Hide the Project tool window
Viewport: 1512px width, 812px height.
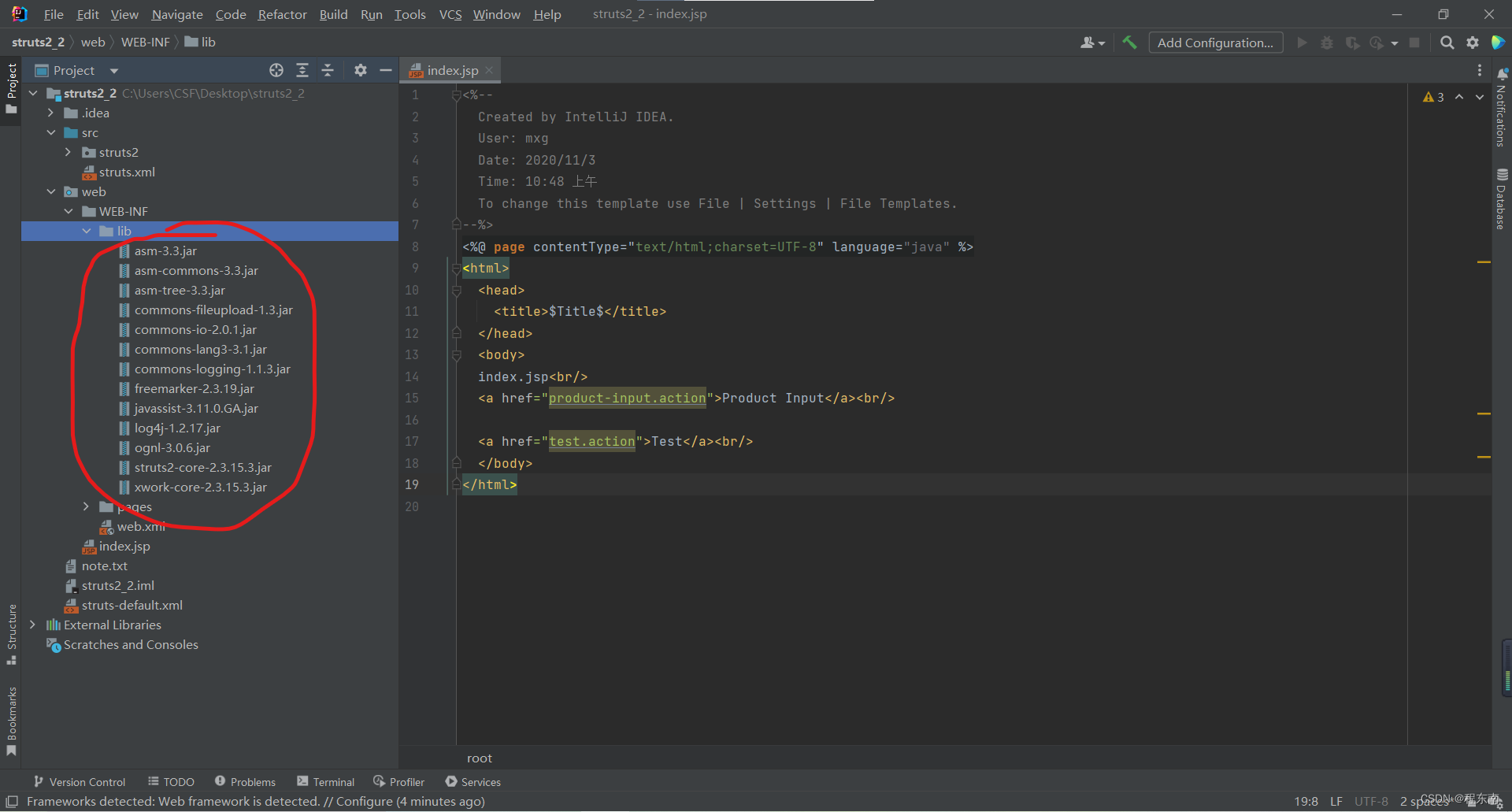[385, 70]
